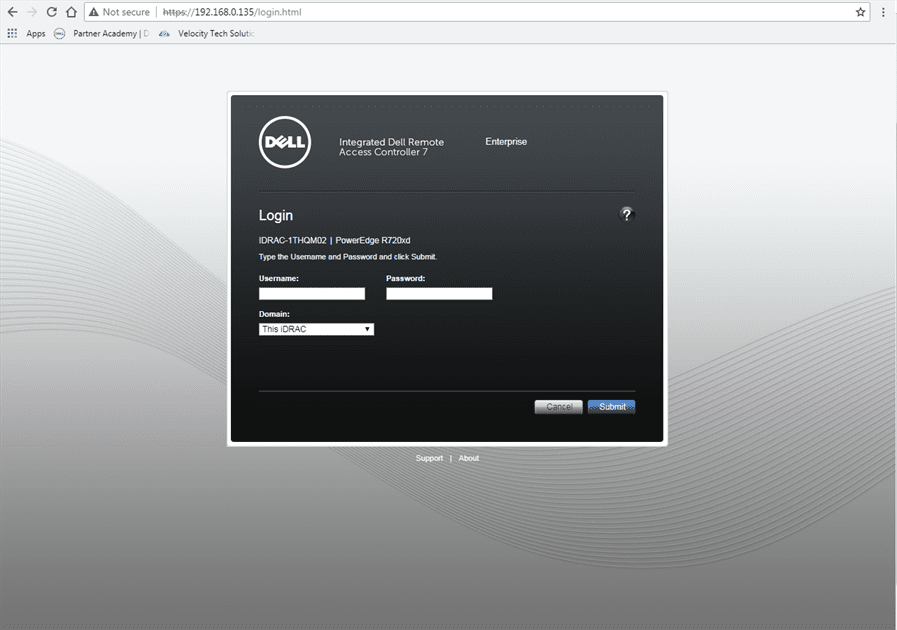Click "IDRAC-1THQM02 | PowerEdge R720xd" text

334,240
